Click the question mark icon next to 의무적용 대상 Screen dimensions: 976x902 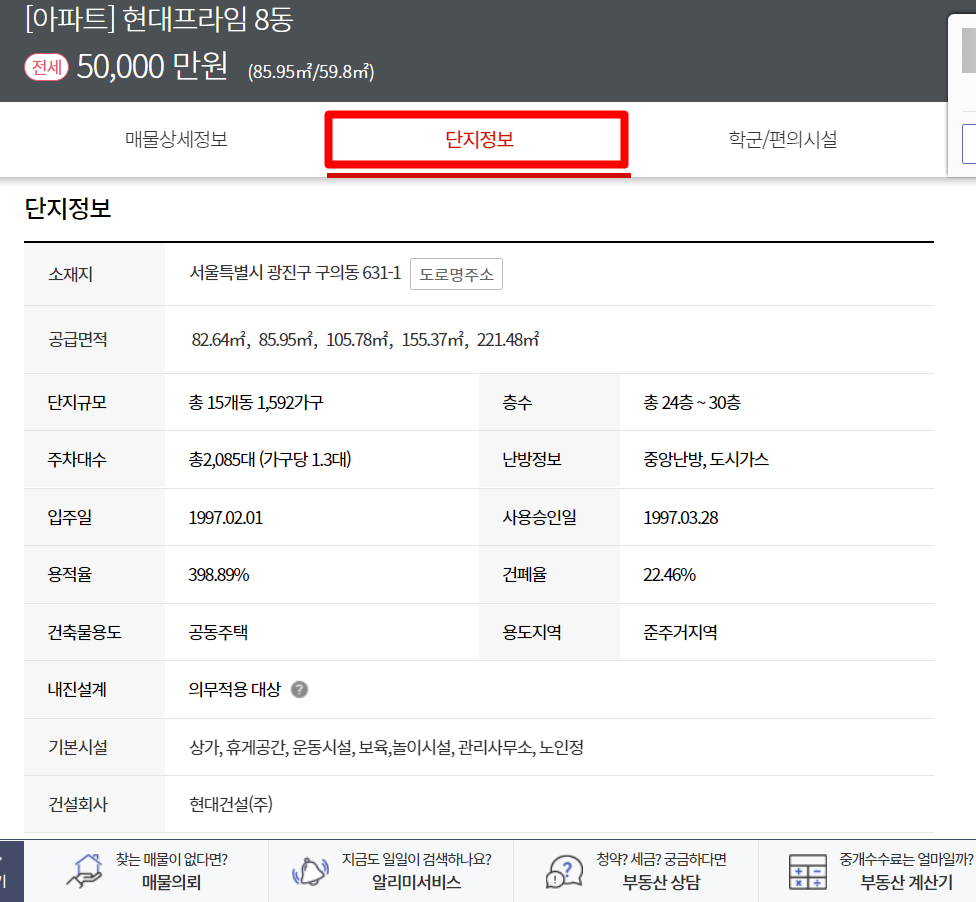298,689
